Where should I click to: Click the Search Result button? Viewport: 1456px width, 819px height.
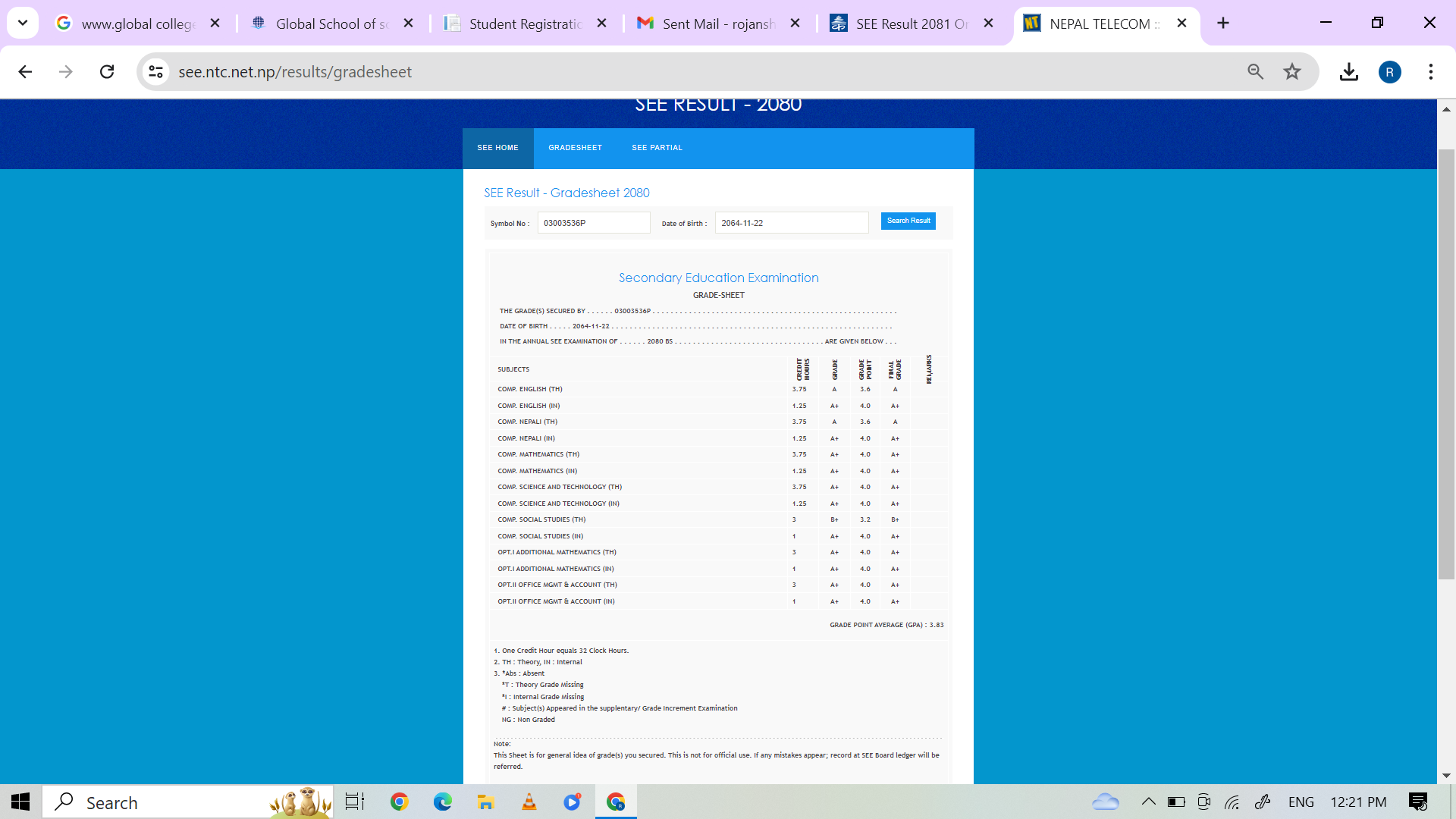pos(908,221)
